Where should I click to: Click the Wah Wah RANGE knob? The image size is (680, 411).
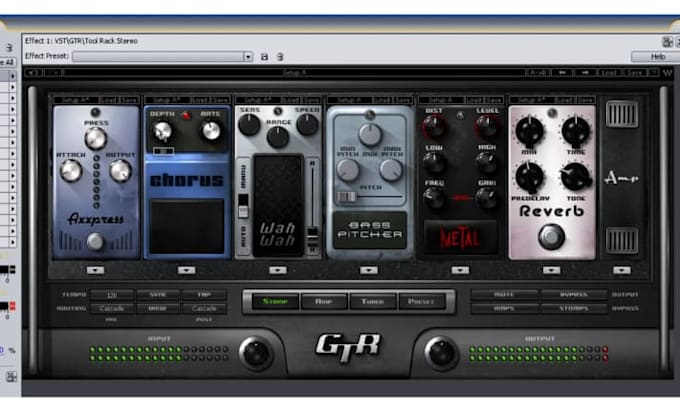pyautogui.click(x=278, y=137)
